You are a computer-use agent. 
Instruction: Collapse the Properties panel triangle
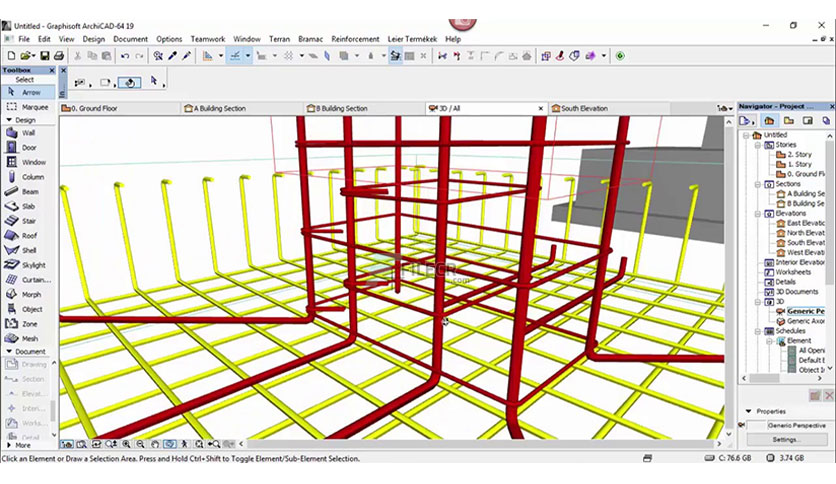[749, 412]
